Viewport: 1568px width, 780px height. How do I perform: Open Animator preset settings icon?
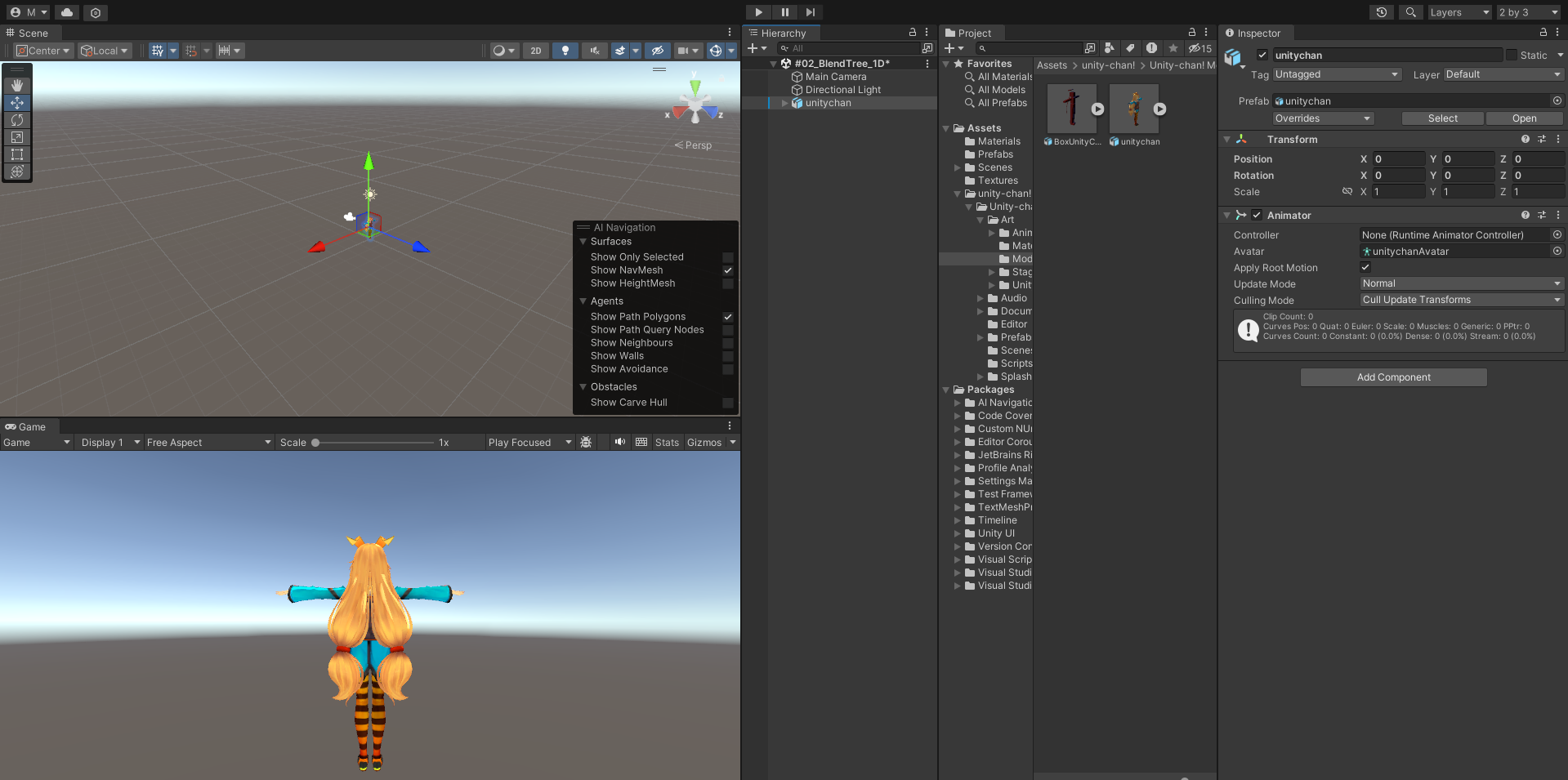pos(1542,216)
